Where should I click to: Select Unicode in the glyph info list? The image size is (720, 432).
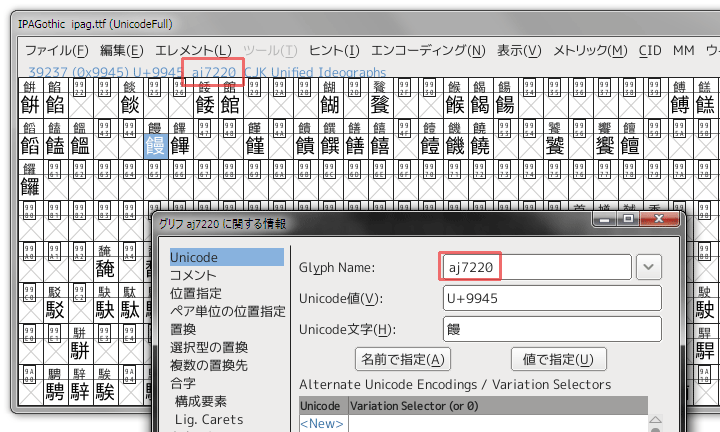point(227,257)
